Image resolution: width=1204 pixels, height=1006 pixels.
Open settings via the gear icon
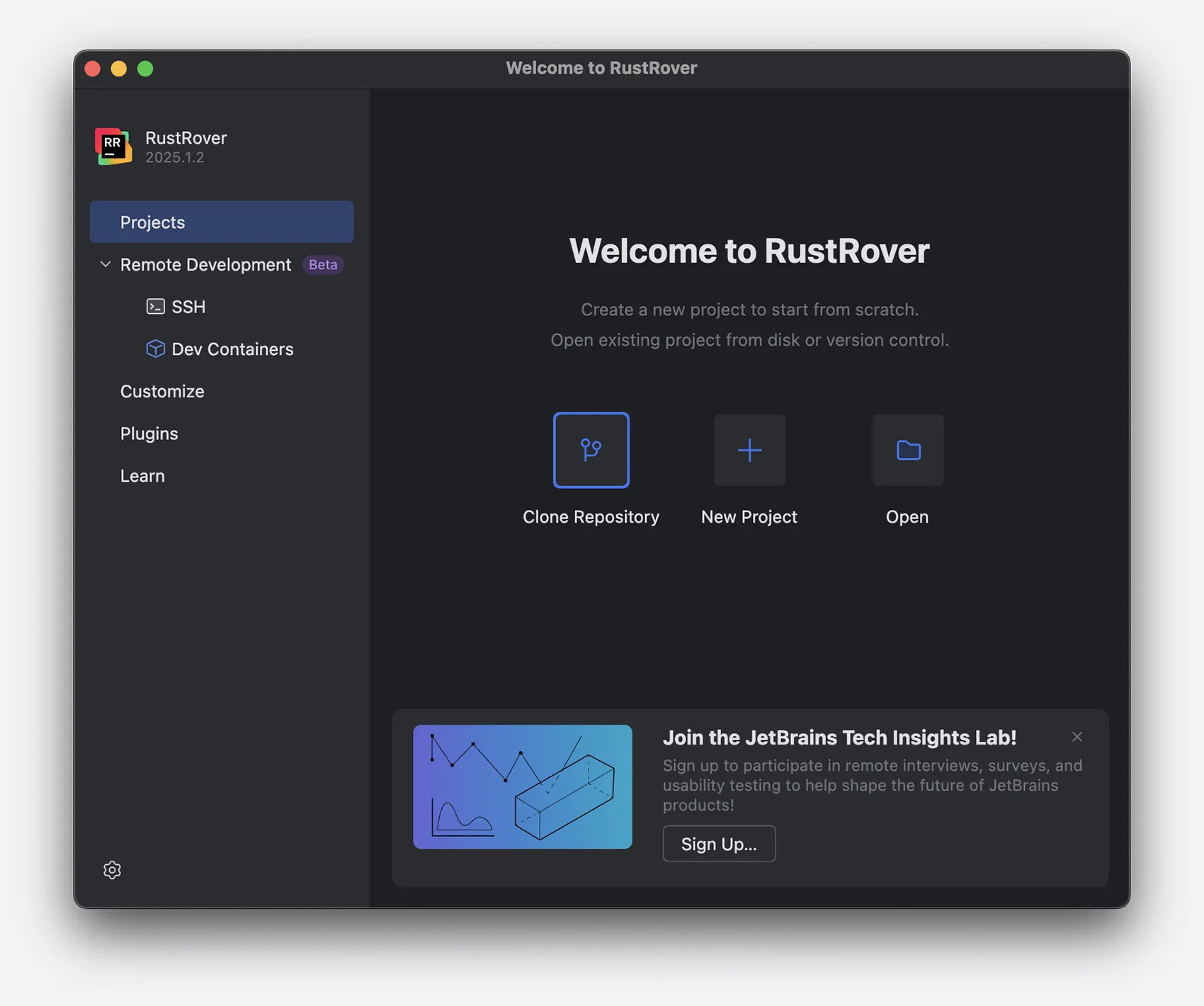112,870
